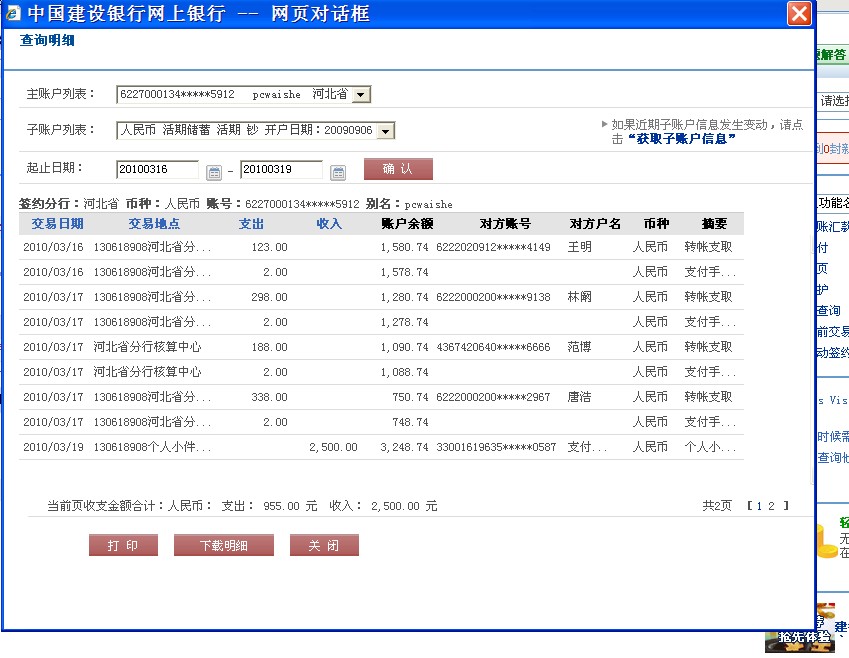Viewport: 849px width, 658px height.
Task: Open the start date calendar picker icon
Action: [214, 171]
